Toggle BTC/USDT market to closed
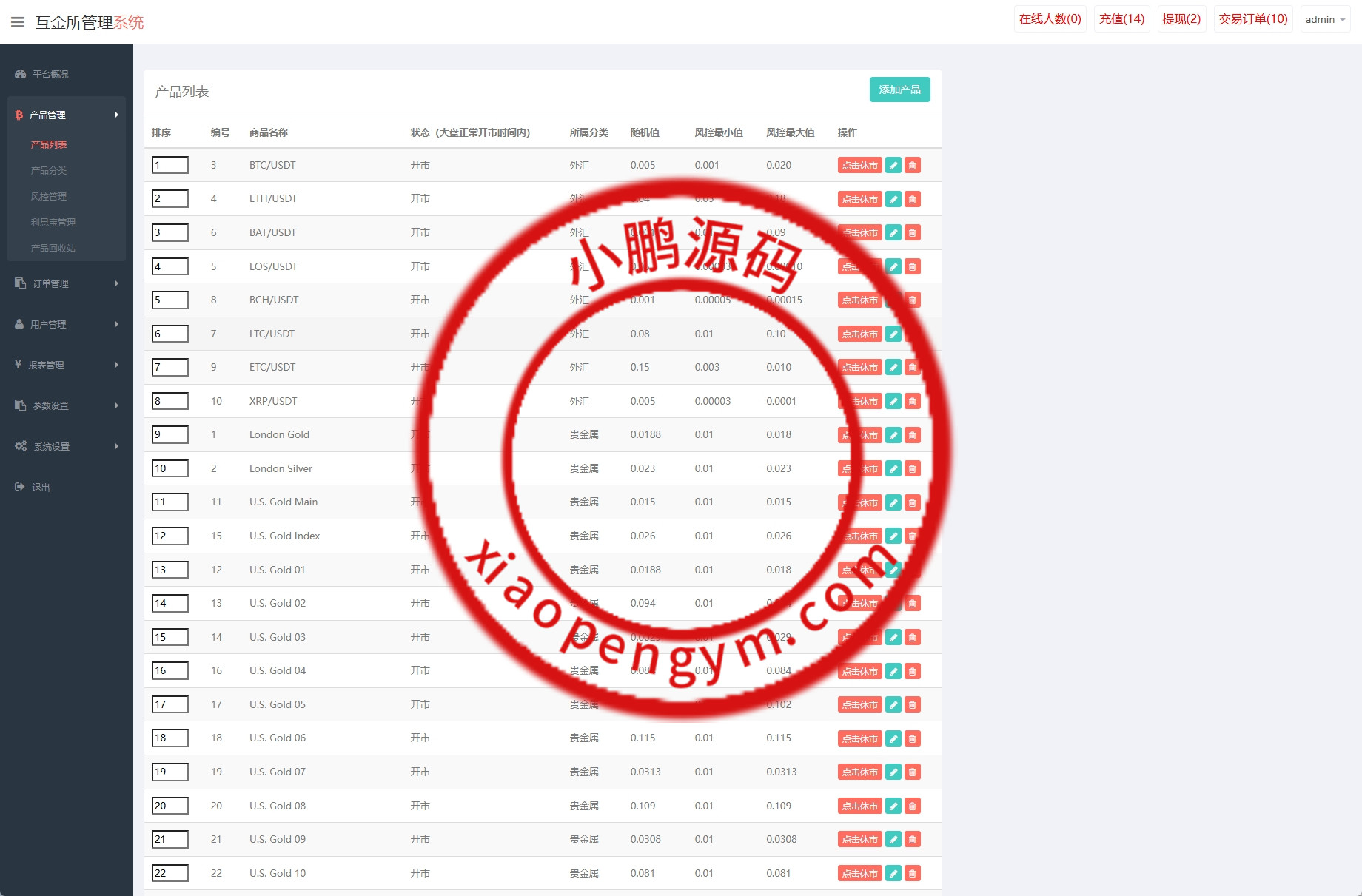 click(859, 166)
